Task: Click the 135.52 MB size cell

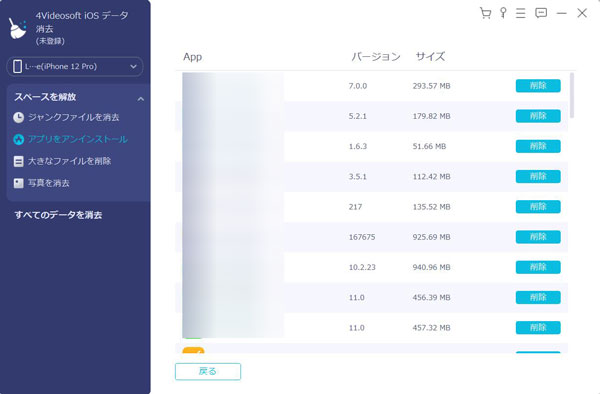Action: [431, 207]
